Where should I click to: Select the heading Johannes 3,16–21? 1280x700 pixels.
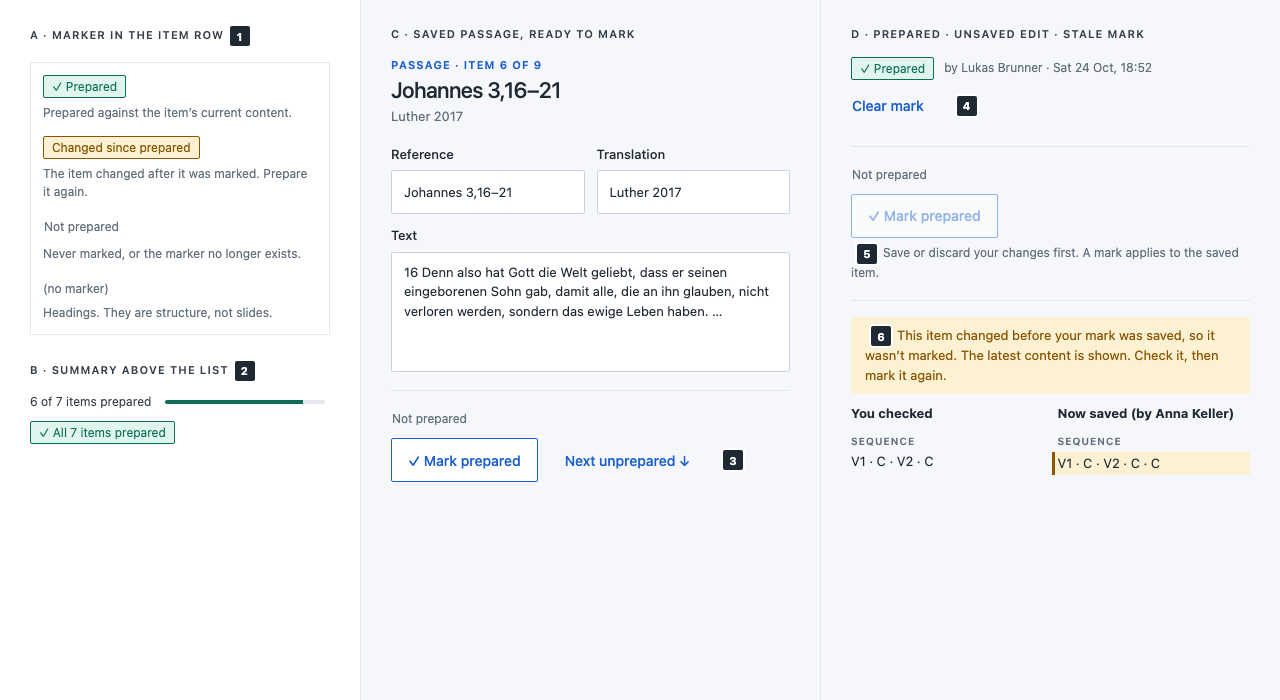click(x=476, y=91)
